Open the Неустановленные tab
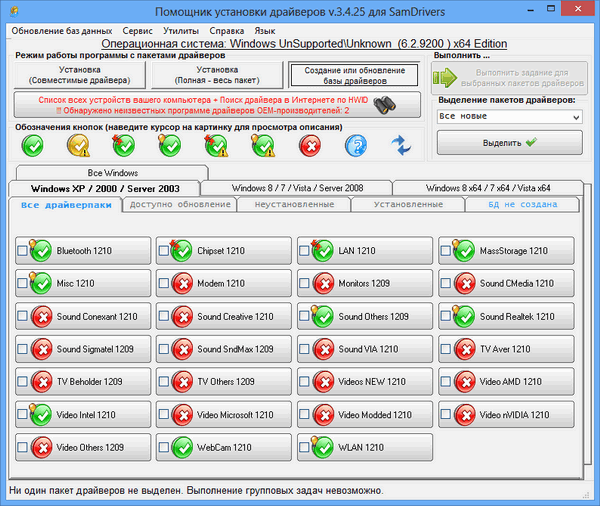This screenshot has width=600, height=506. [x=294, y=204]
